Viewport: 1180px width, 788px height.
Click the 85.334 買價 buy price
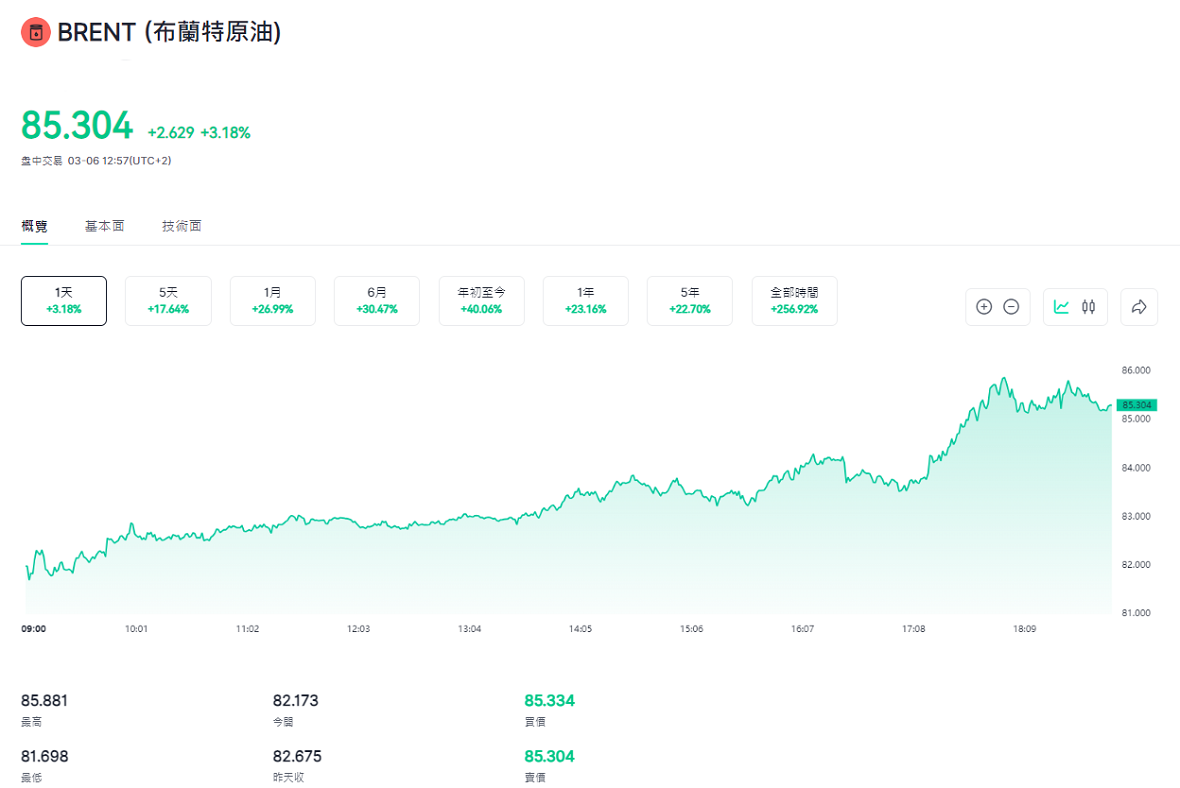pyautogui.click(x=549, y=701)
